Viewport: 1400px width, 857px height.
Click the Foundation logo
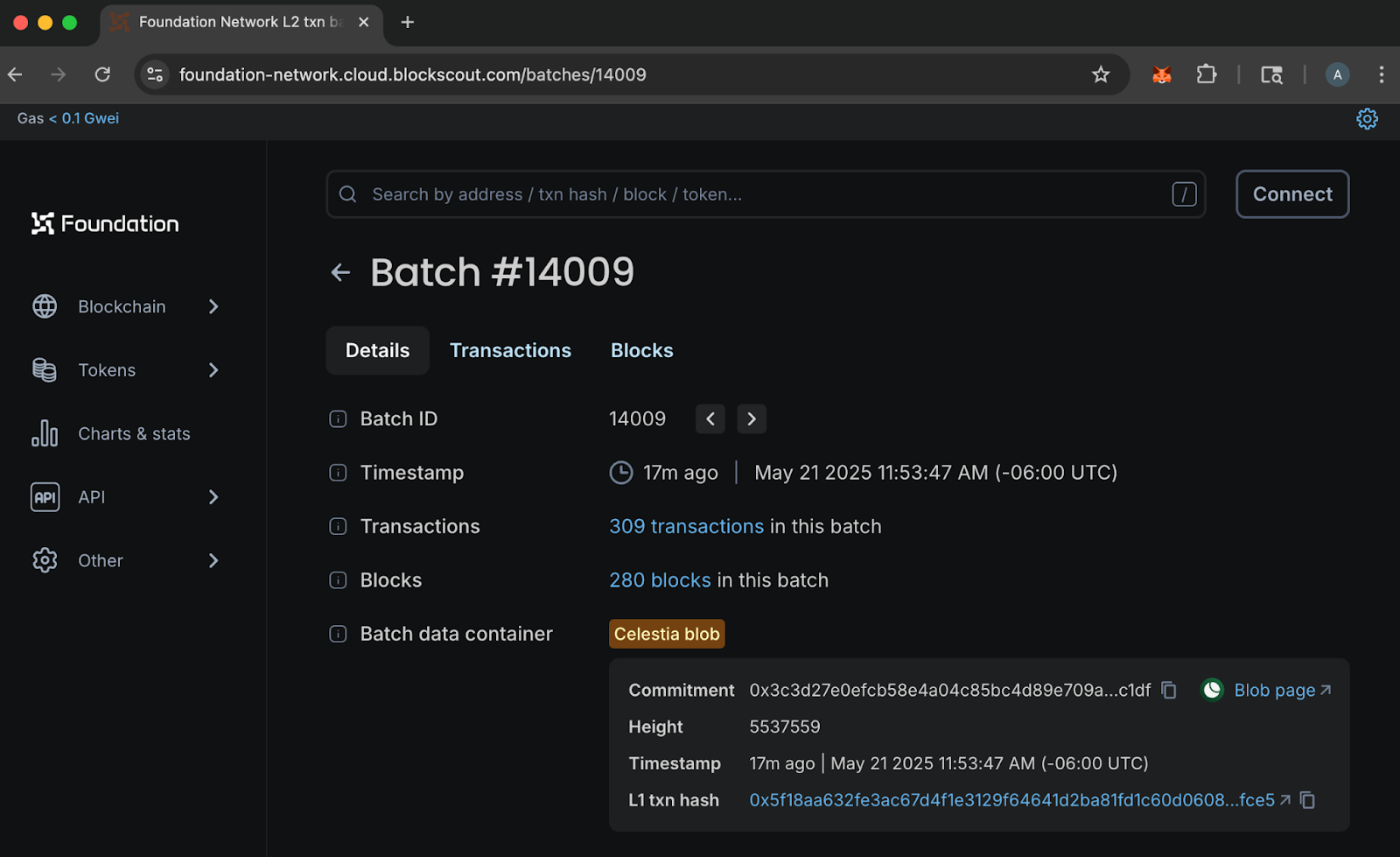coord(105,224)
